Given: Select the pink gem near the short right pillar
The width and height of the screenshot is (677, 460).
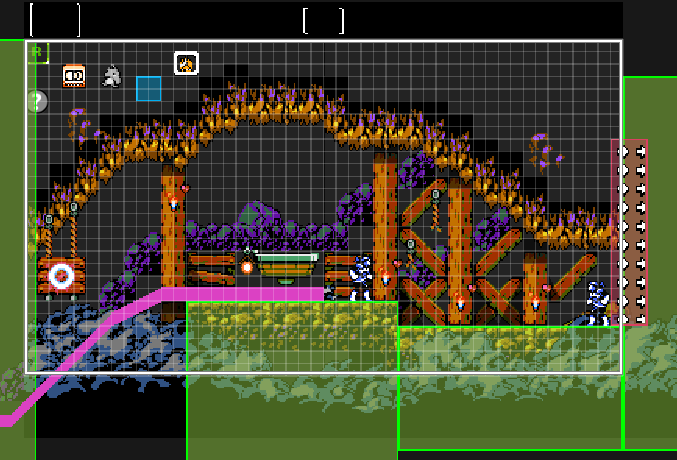Looking at the screenshot, I should pos(547,287).
